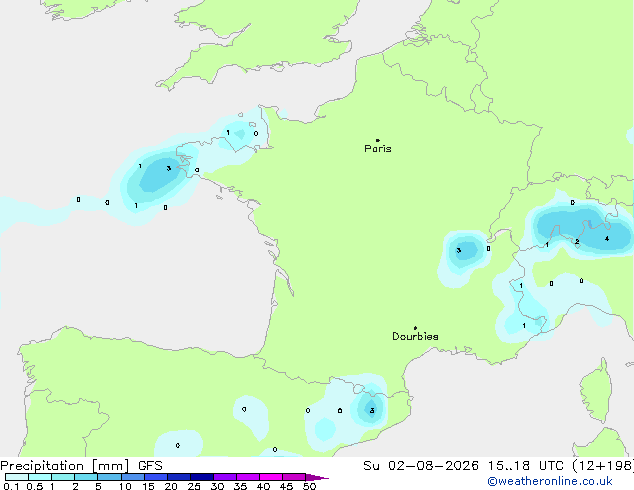Pick the 10–15 mm legend swatch
The width and height of the screenshot is (634, 490).
[x=132, y=477]
